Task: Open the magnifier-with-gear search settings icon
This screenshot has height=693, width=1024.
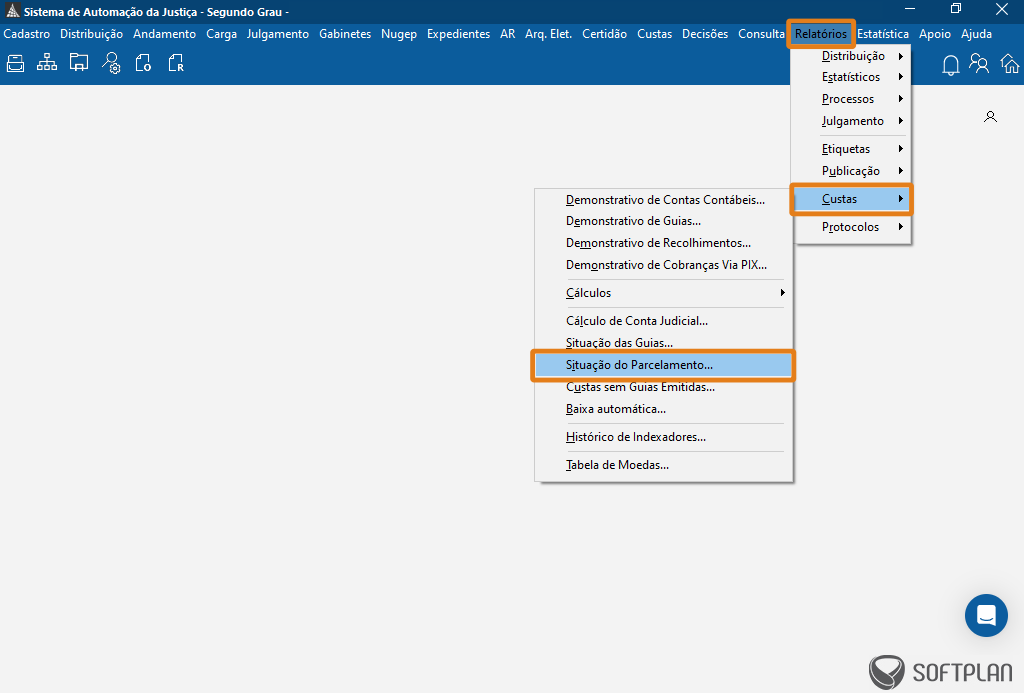Action: coord(111,63)
